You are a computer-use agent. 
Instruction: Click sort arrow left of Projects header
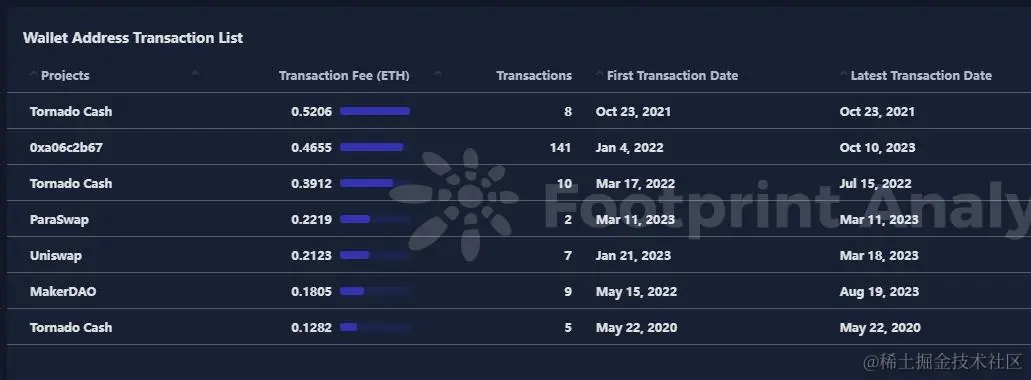(x=34, y=75)
